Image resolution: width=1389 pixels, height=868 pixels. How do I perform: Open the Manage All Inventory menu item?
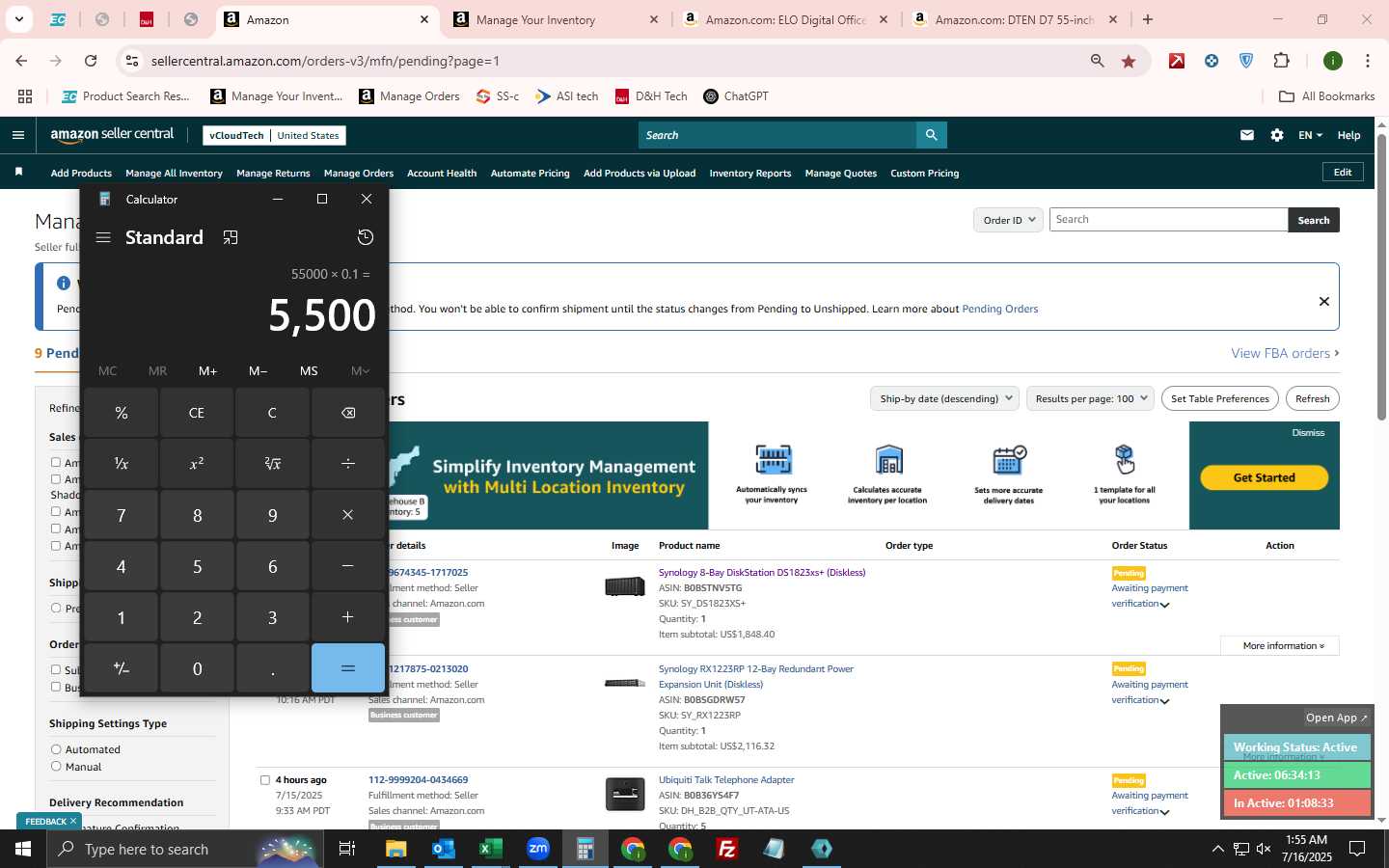click(174, 174)
